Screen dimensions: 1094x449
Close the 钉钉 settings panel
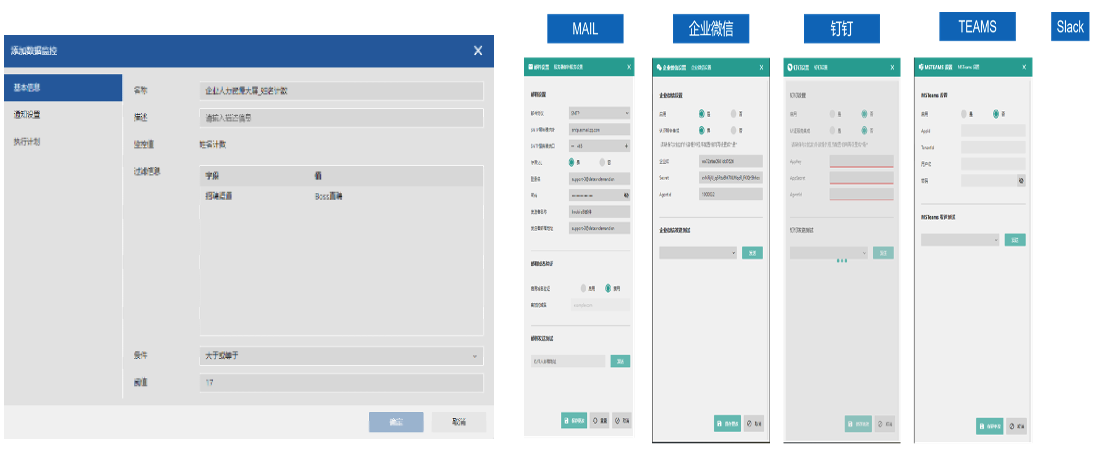tap(892, 68)
